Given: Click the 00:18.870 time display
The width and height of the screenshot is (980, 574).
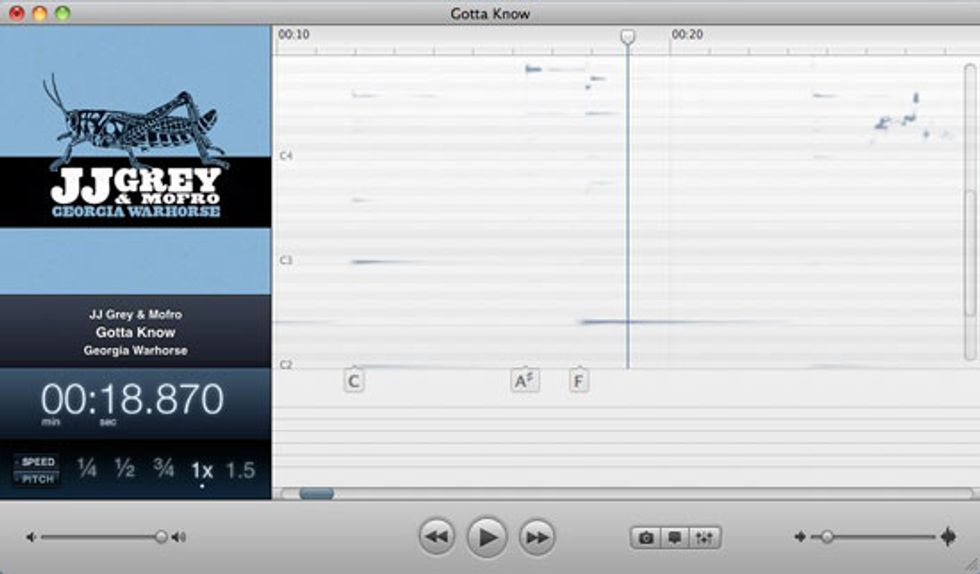Looking at the screenshot, I should pyautogui.click(x=132, y=399).
